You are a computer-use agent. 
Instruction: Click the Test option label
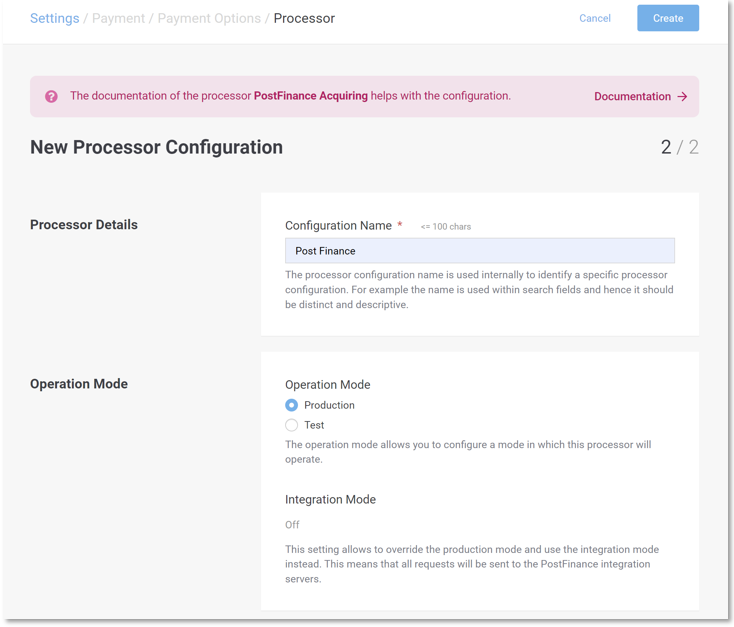(x=314, y=425)
